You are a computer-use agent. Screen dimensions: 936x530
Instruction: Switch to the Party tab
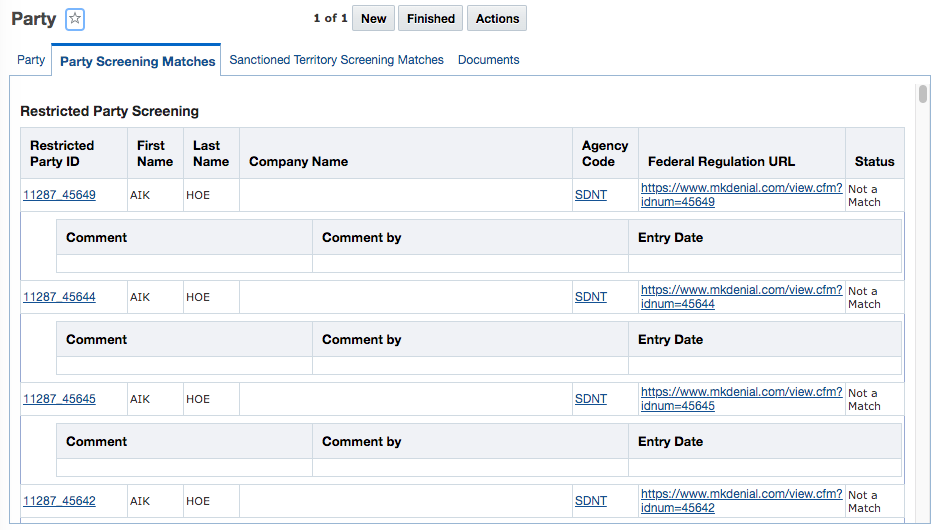pos(31,60)
